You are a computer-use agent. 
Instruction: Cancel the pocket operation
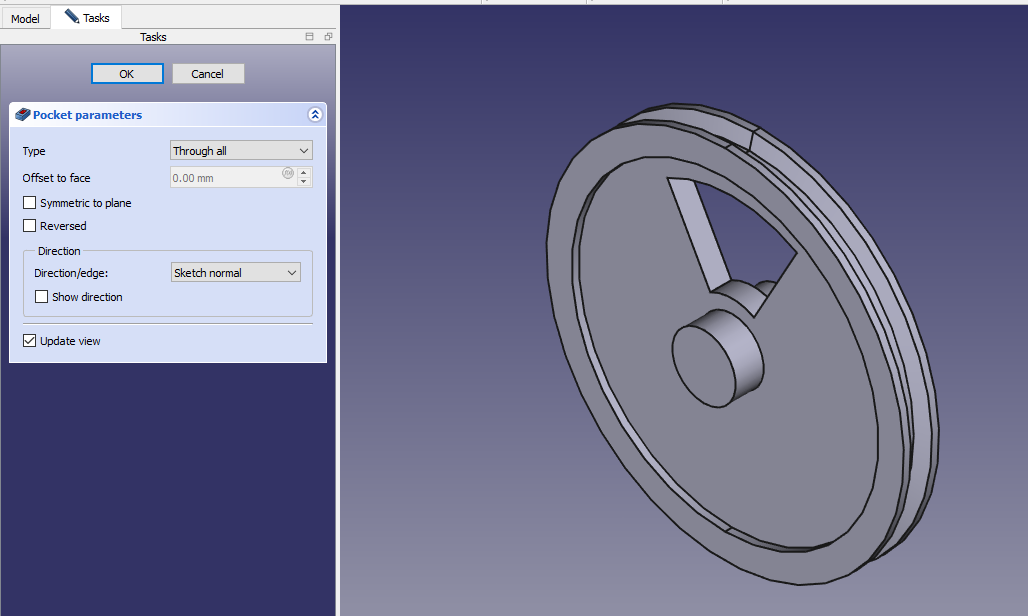point(208,74)
